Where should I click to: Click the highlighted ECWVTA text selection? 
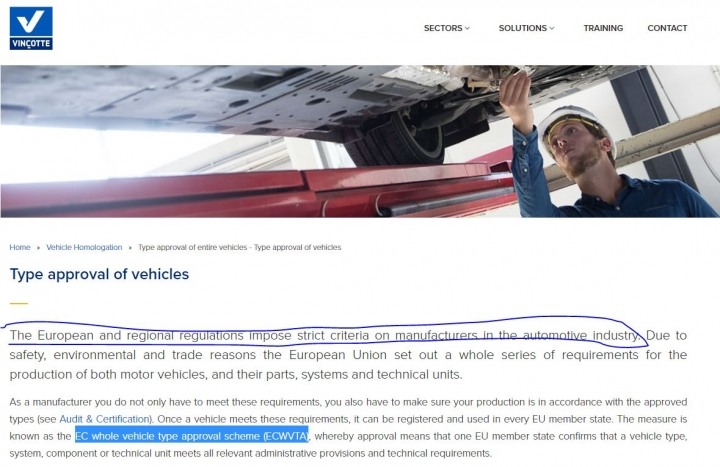pyautogui.click(x=191, y=436)
